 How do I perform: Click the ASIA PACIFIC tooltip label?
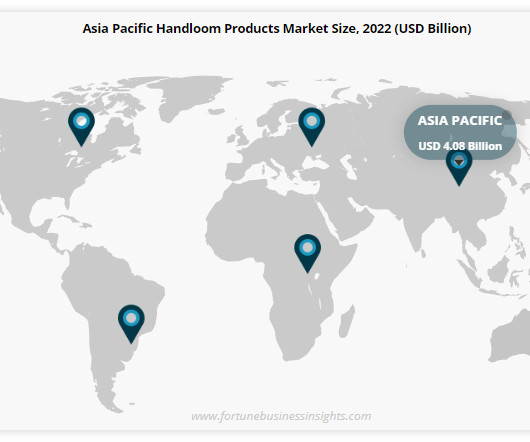(x=460, y=121)
